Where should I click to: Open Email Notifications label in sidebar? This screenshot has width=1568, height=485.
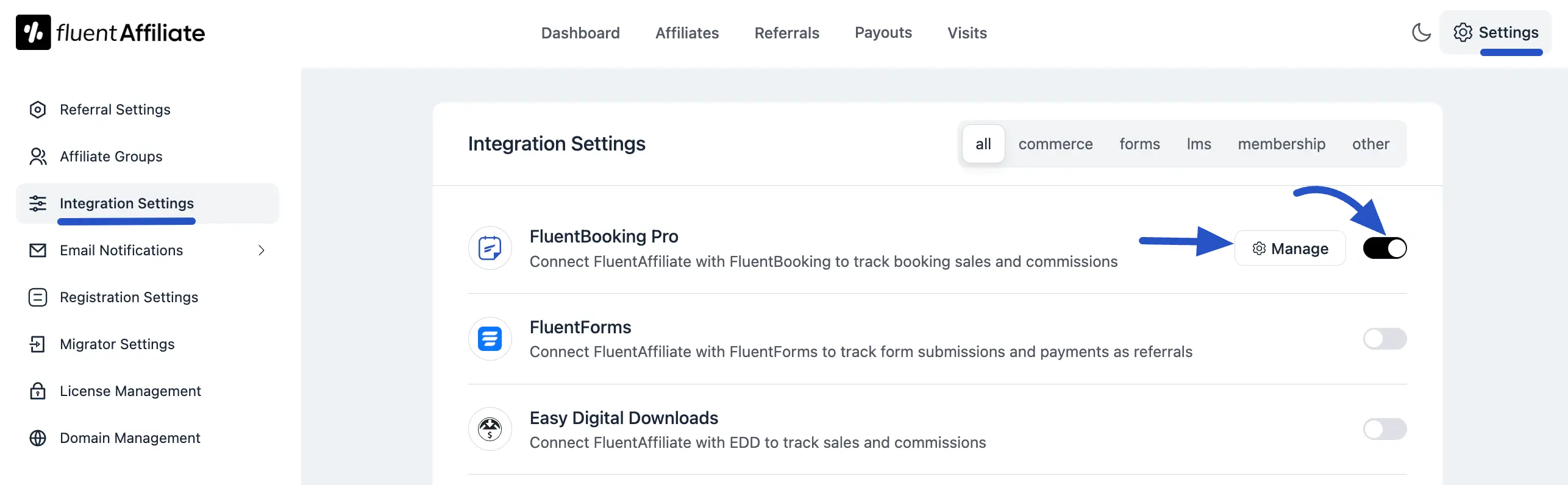[121, 250]
